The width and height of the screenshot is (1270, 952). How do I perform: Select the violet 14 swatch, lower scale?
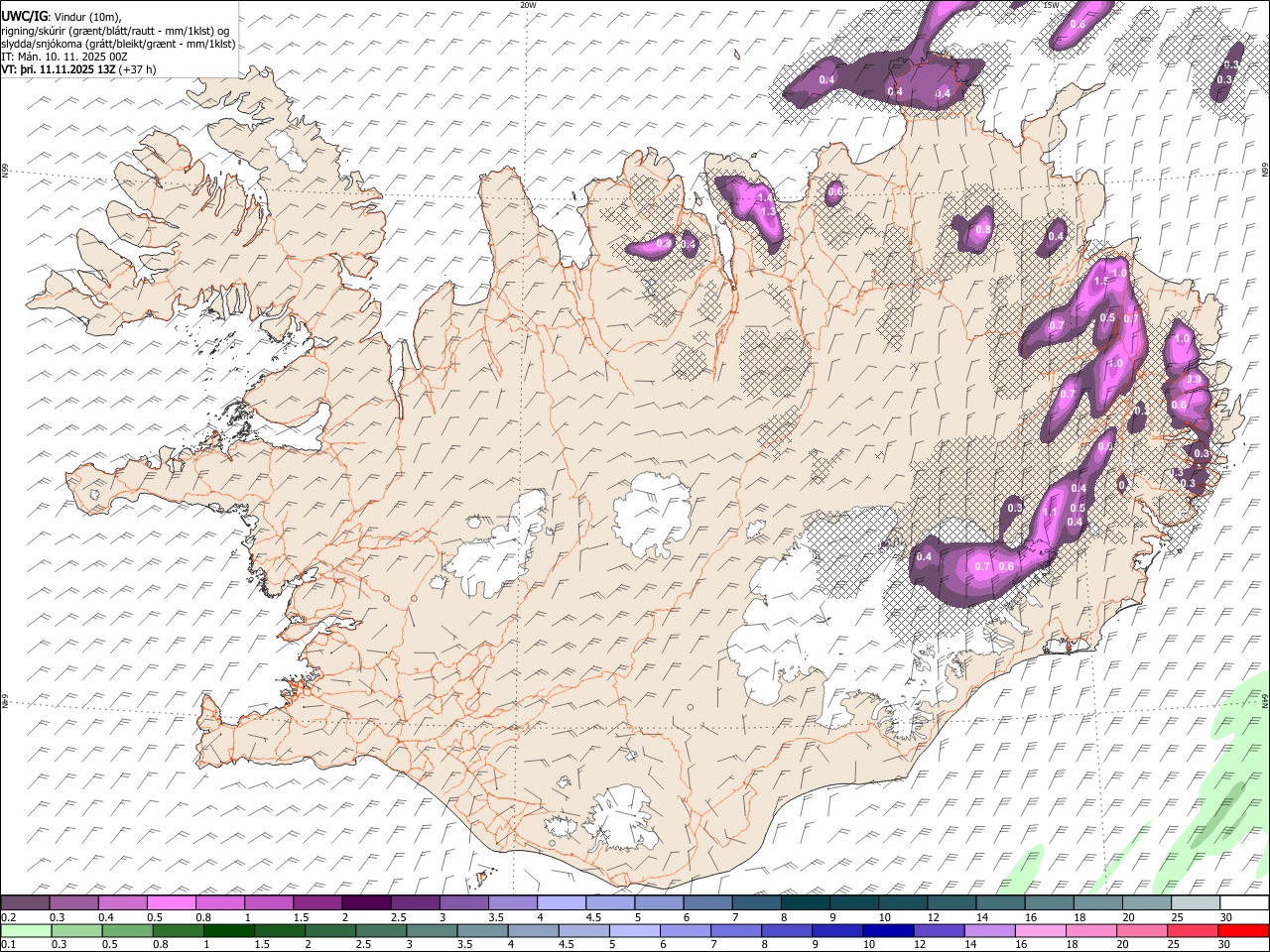(989, 930)
